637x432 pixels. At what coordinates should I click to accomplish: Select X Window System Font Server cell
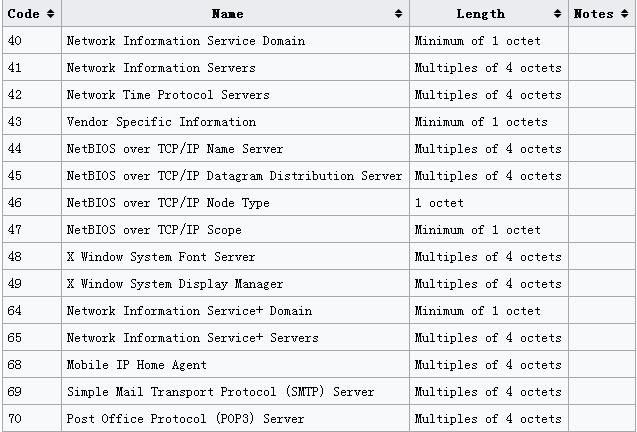pos(161,257)
